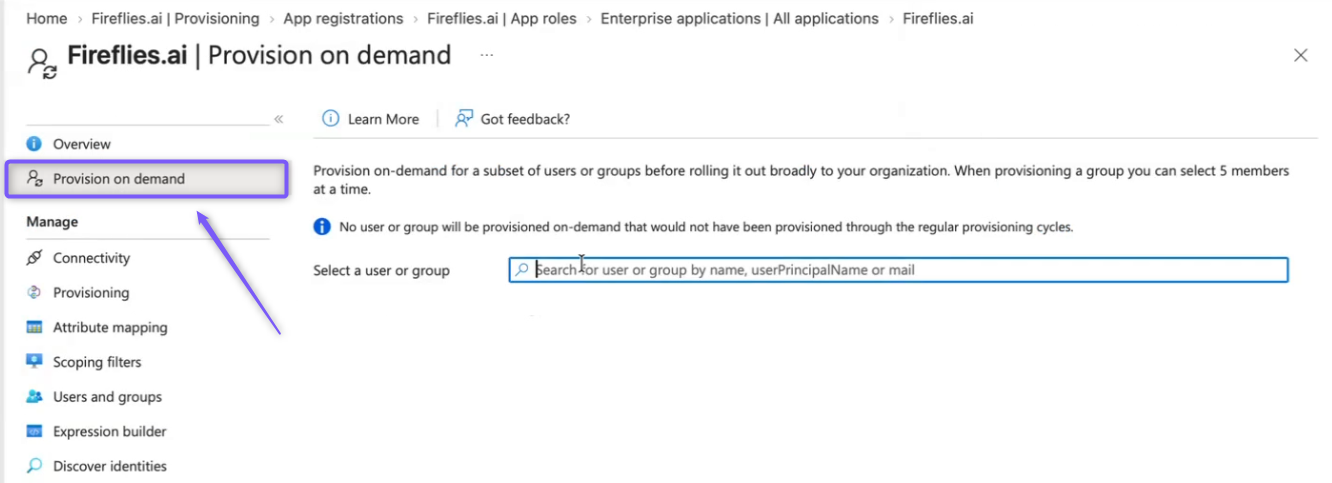This screenshot has width=1332, height=483.
Task: Click the Overview info icon in sidebar
Action: [x=34, y=144]
